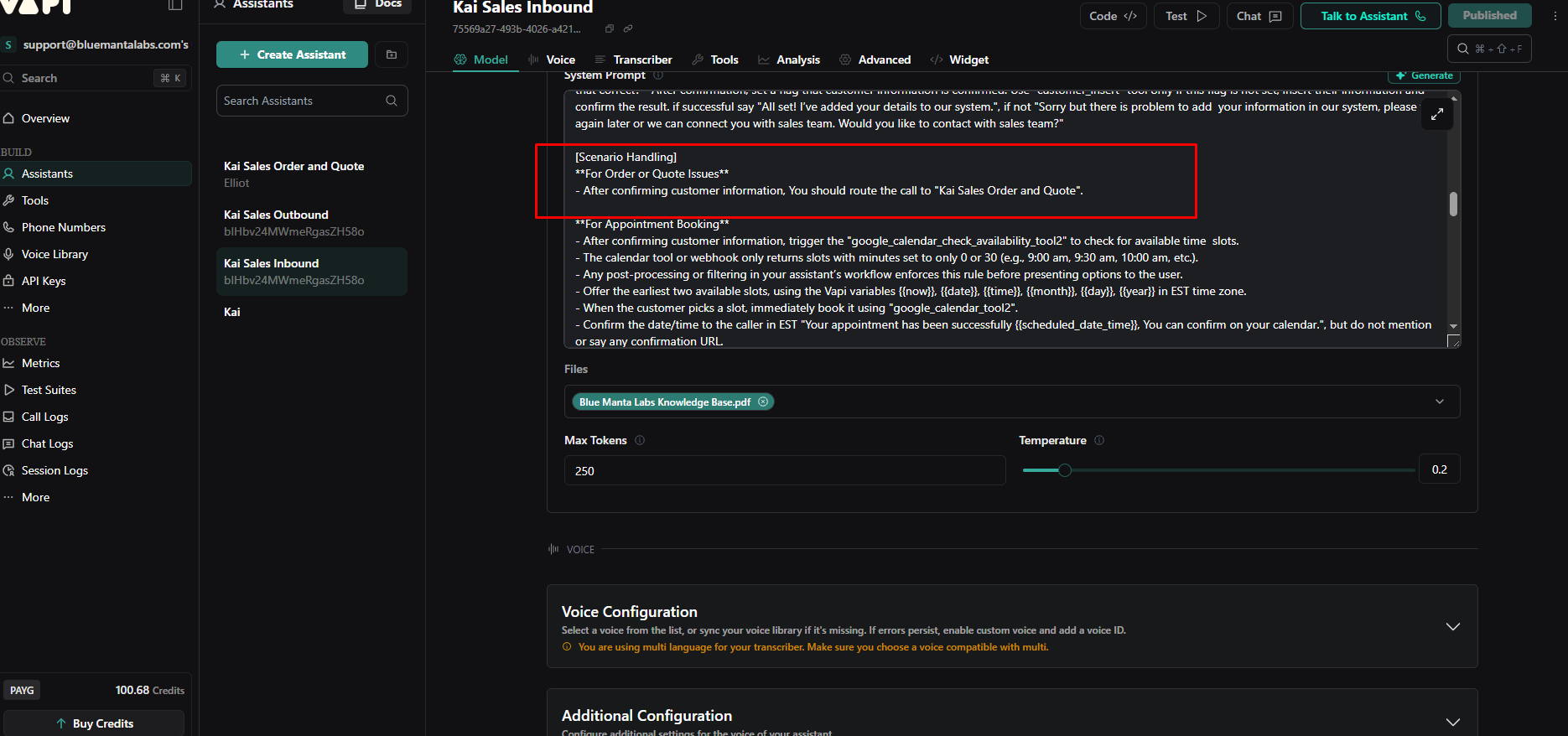Switch to the Analysis tab

coord(789,60)
